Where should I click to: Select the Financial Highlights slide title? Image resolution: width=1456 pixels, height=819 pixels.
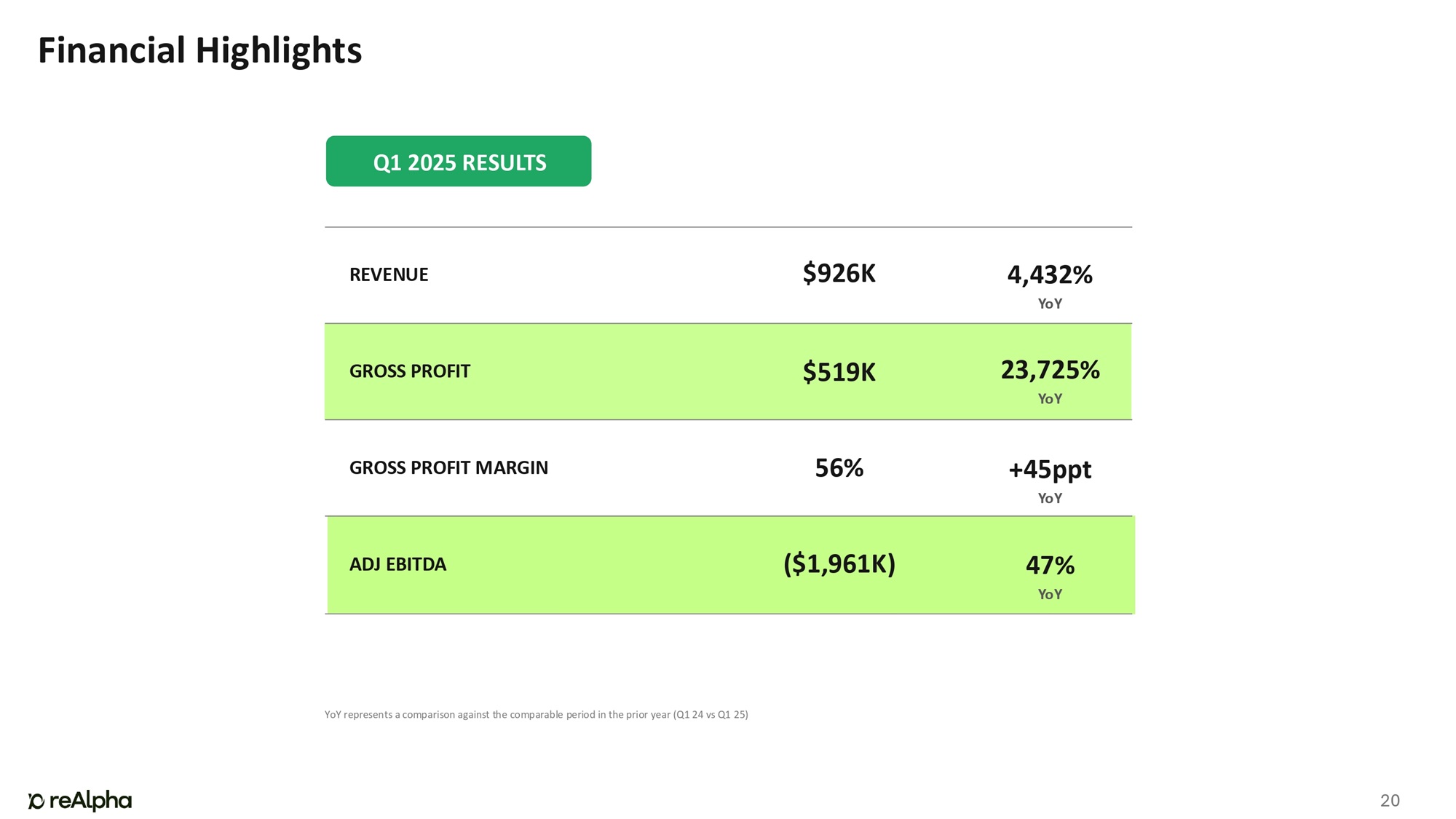point(199,51)
